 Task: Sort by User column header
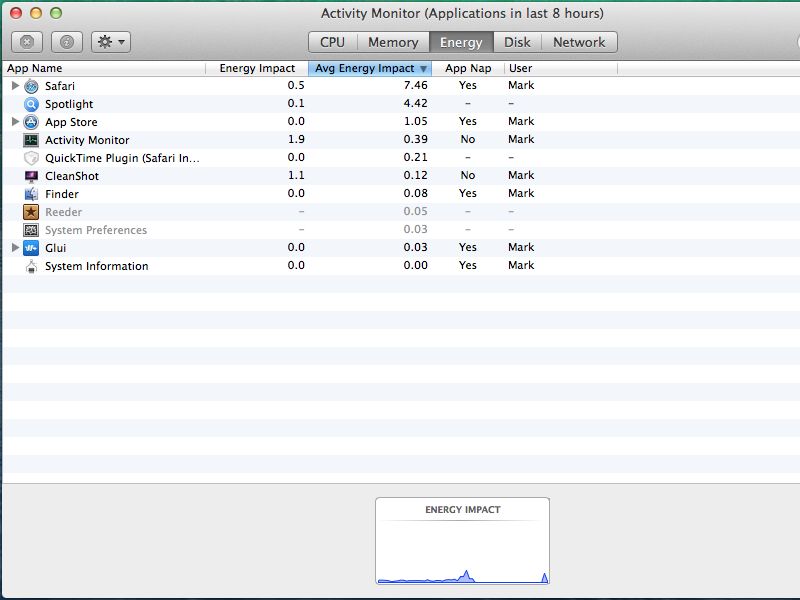(561, 68)
